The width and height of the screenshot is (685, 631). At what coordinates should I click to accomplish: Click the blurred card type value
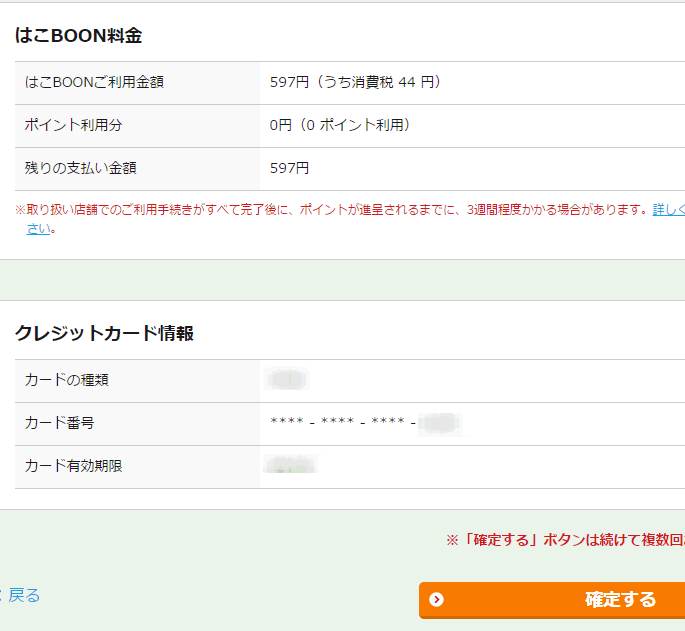tap(288, 379)
